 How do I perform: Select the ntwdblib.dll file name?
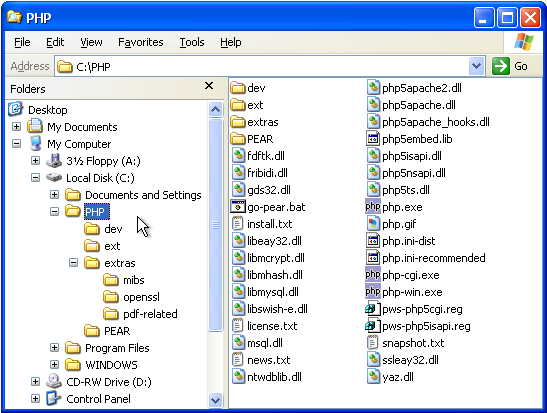click(274, 377)
